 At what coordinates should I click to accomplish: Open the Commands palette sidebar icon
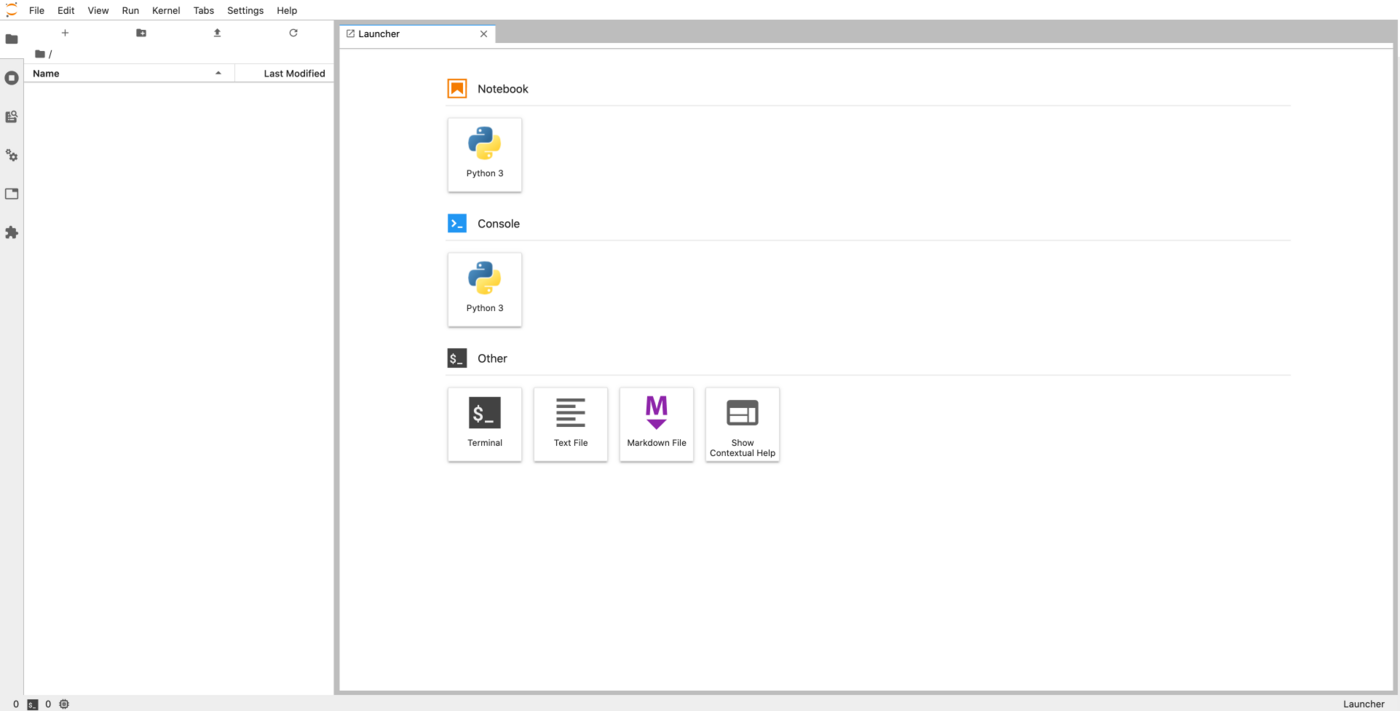tap(12, 117)
